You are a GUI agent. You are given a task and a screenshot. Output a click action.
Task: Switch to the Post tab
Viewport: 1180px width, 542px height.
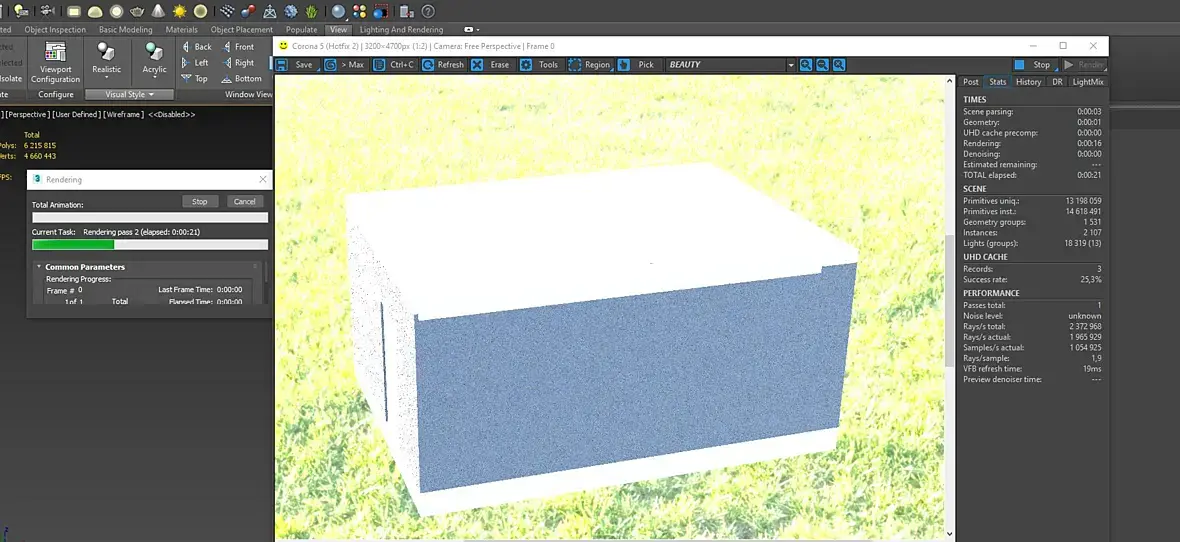click(971, 82)
